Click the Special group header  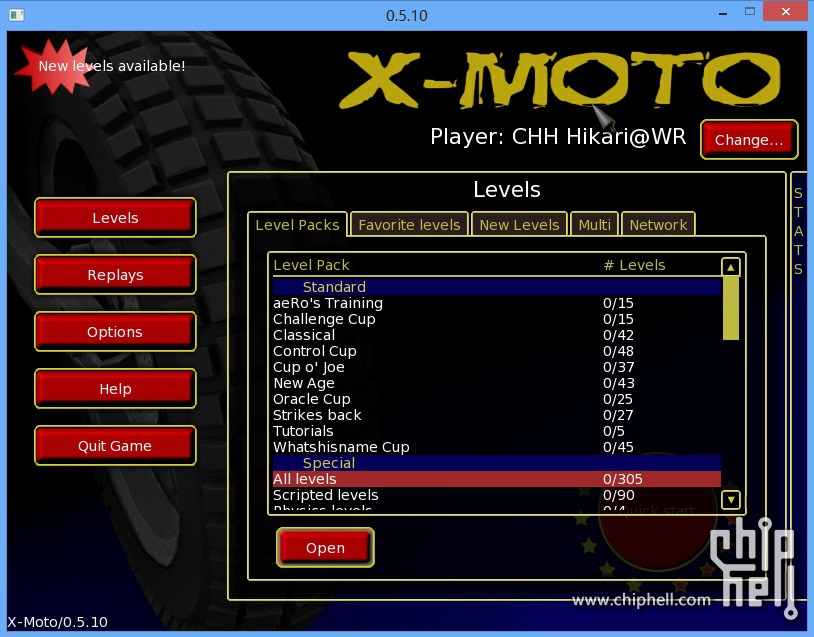tap(497, 463)
